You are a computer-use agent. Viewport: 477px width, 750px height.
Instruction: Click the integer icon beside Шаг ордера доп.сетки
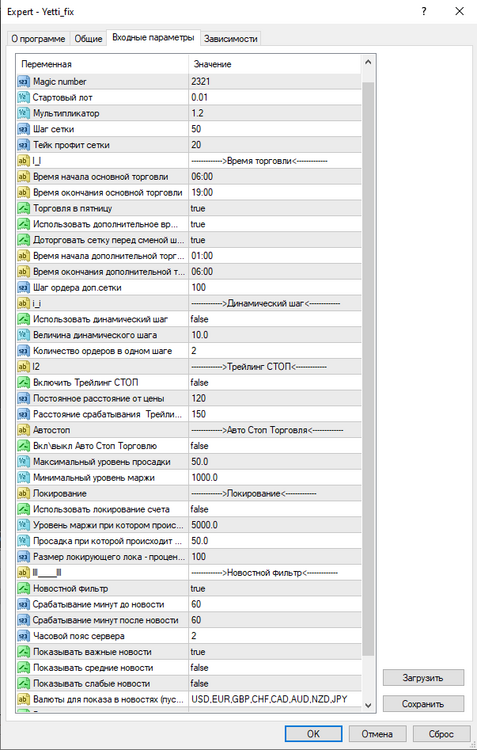(x=23, y=288)
